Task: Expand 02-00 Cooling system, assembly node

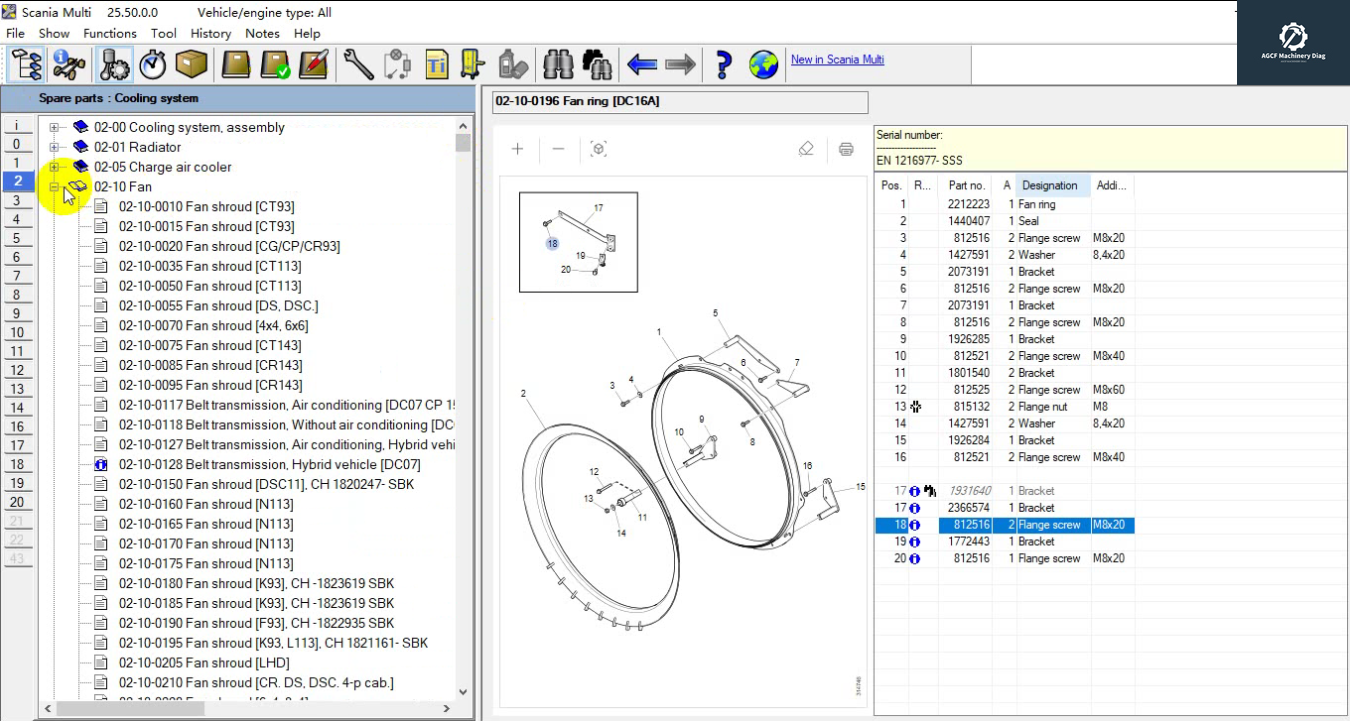Action: pos(54,128)
